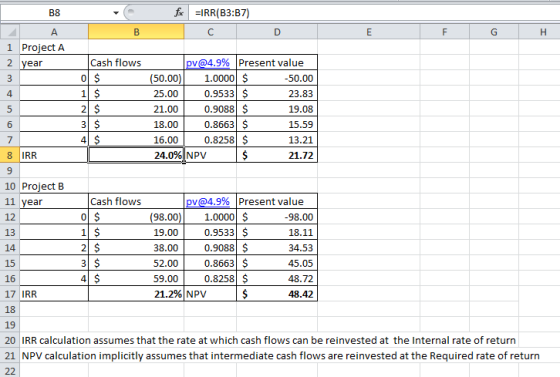Screen dimensions: 560x377
Task: Click the 21.00 cash flow cell
Action: pyautogui.click(x=136, y=109)
